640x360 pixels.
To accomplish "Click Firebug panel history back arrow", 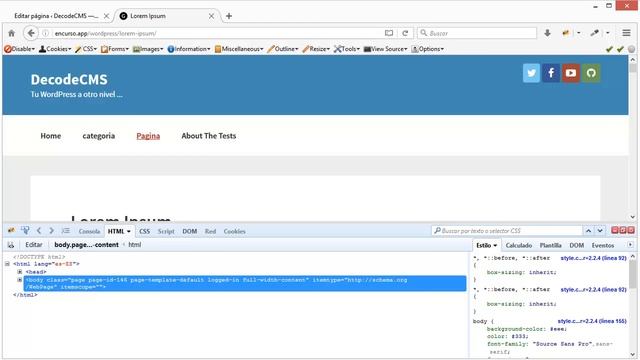I will (x=39, y=231).
